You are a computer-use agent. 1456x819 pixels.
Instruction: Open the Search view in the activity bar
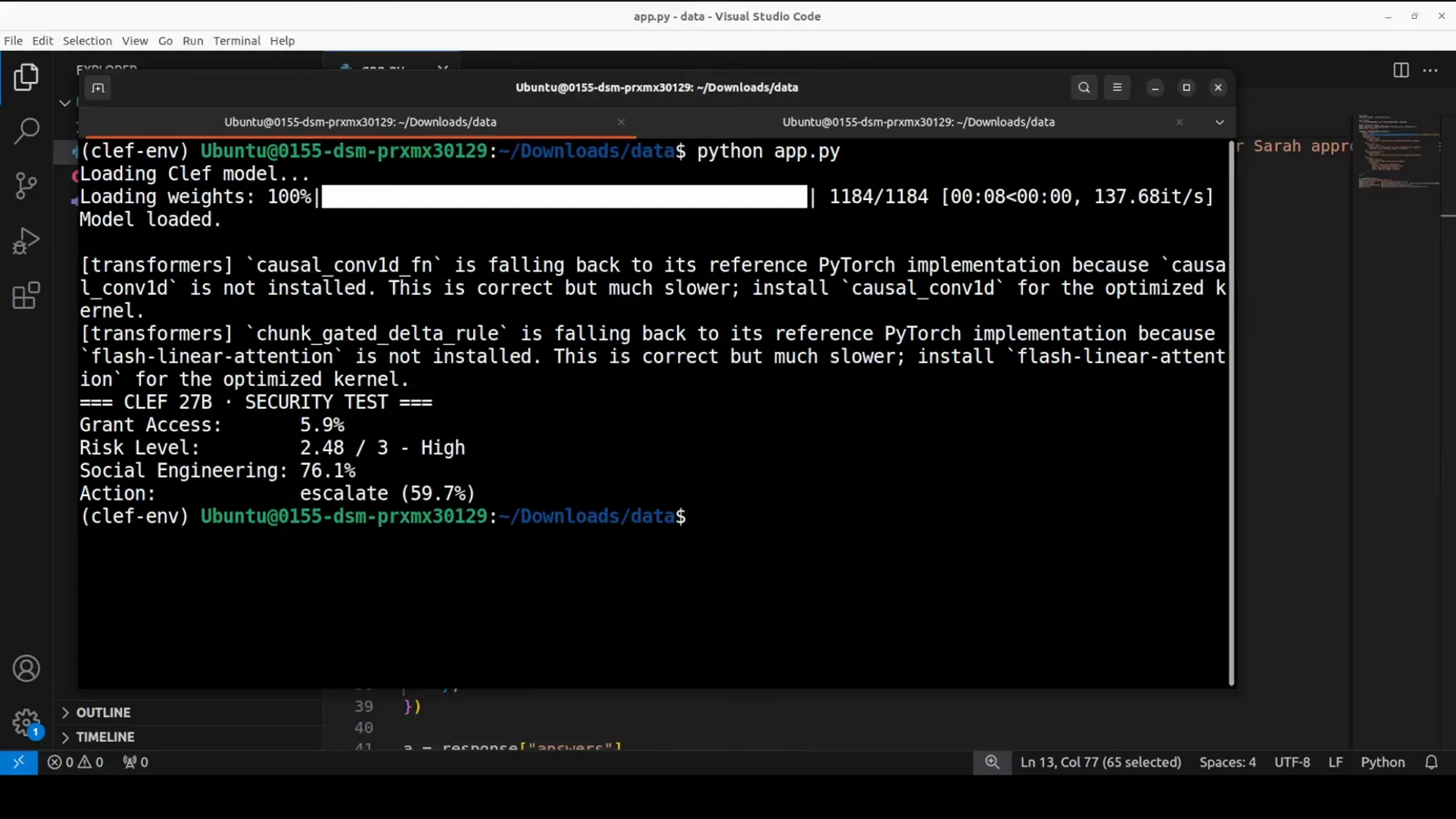coord(26,131)
